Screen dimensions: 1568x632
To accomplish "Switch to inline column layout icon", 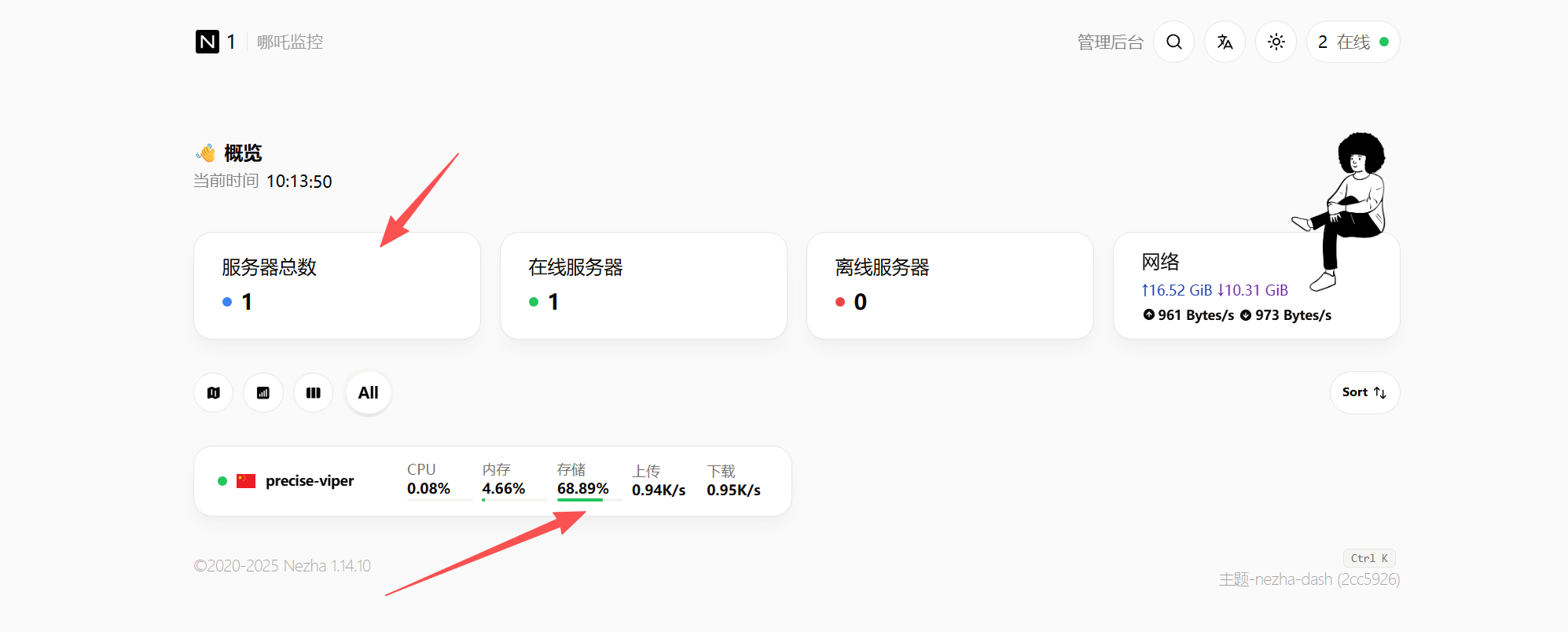I will pyautogui.click(x=313, y=392).
